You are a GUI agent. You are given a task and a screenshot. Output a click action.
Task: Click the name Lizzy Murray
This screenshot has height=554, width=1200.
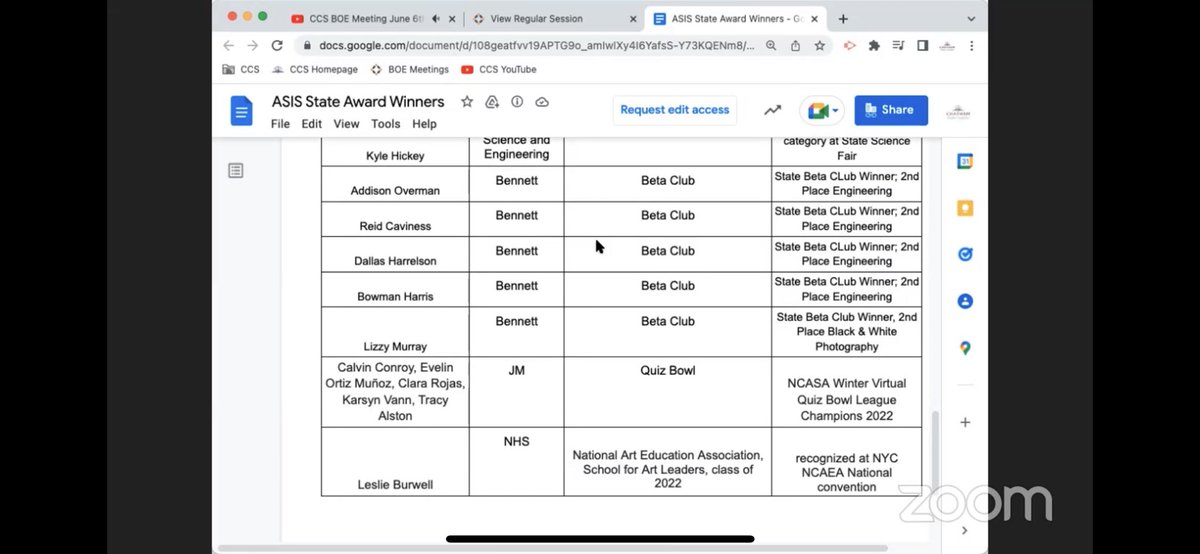(395, 347)
